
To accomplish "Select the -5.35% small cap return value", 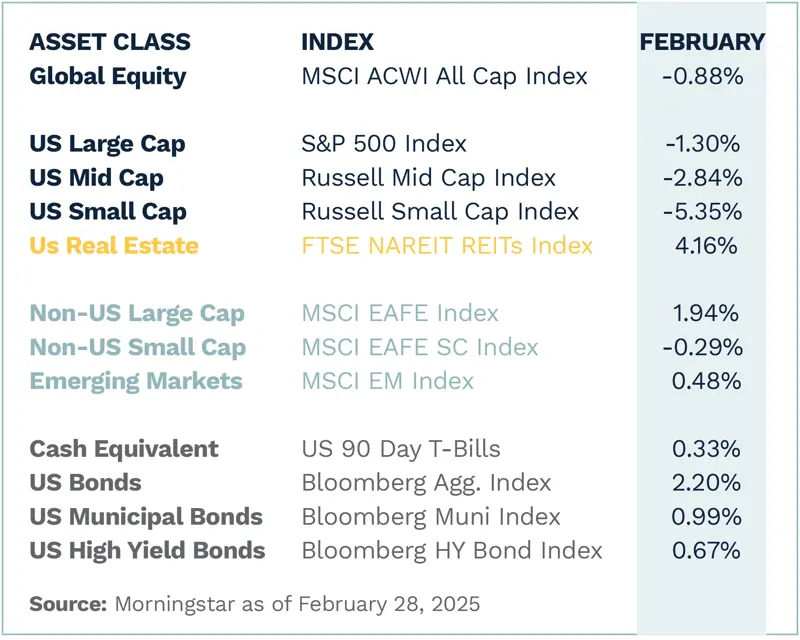I will tap(703, 212).
